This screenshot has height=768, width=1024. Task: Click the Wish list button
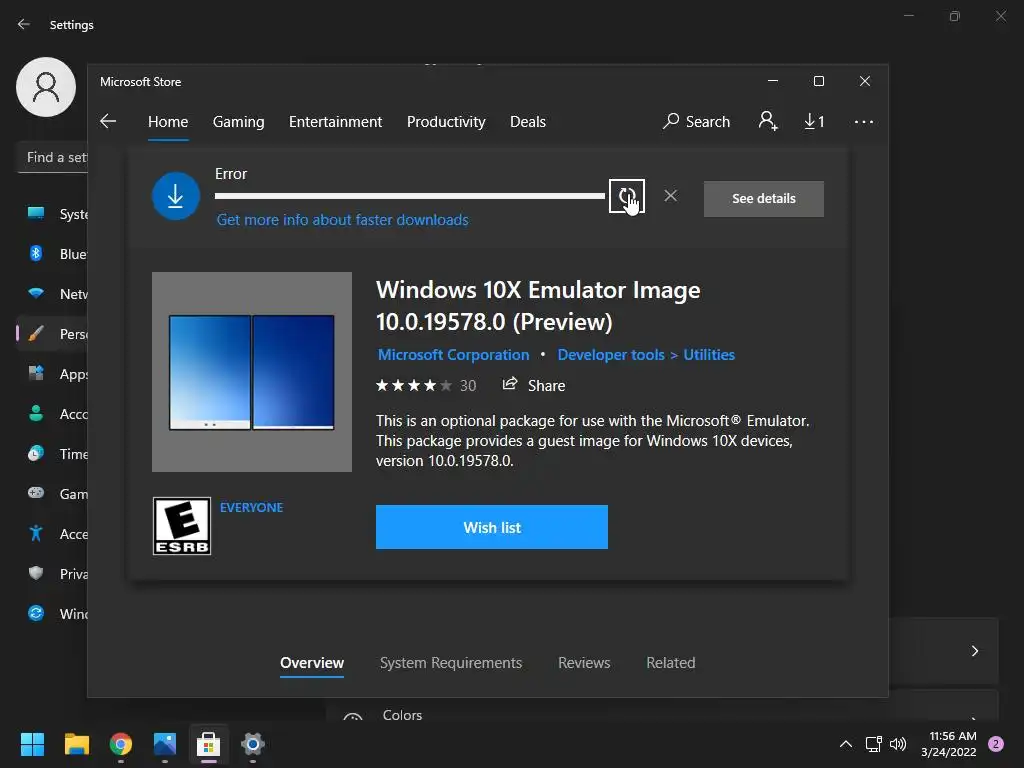pyautogui.click(x=492, y=527)
